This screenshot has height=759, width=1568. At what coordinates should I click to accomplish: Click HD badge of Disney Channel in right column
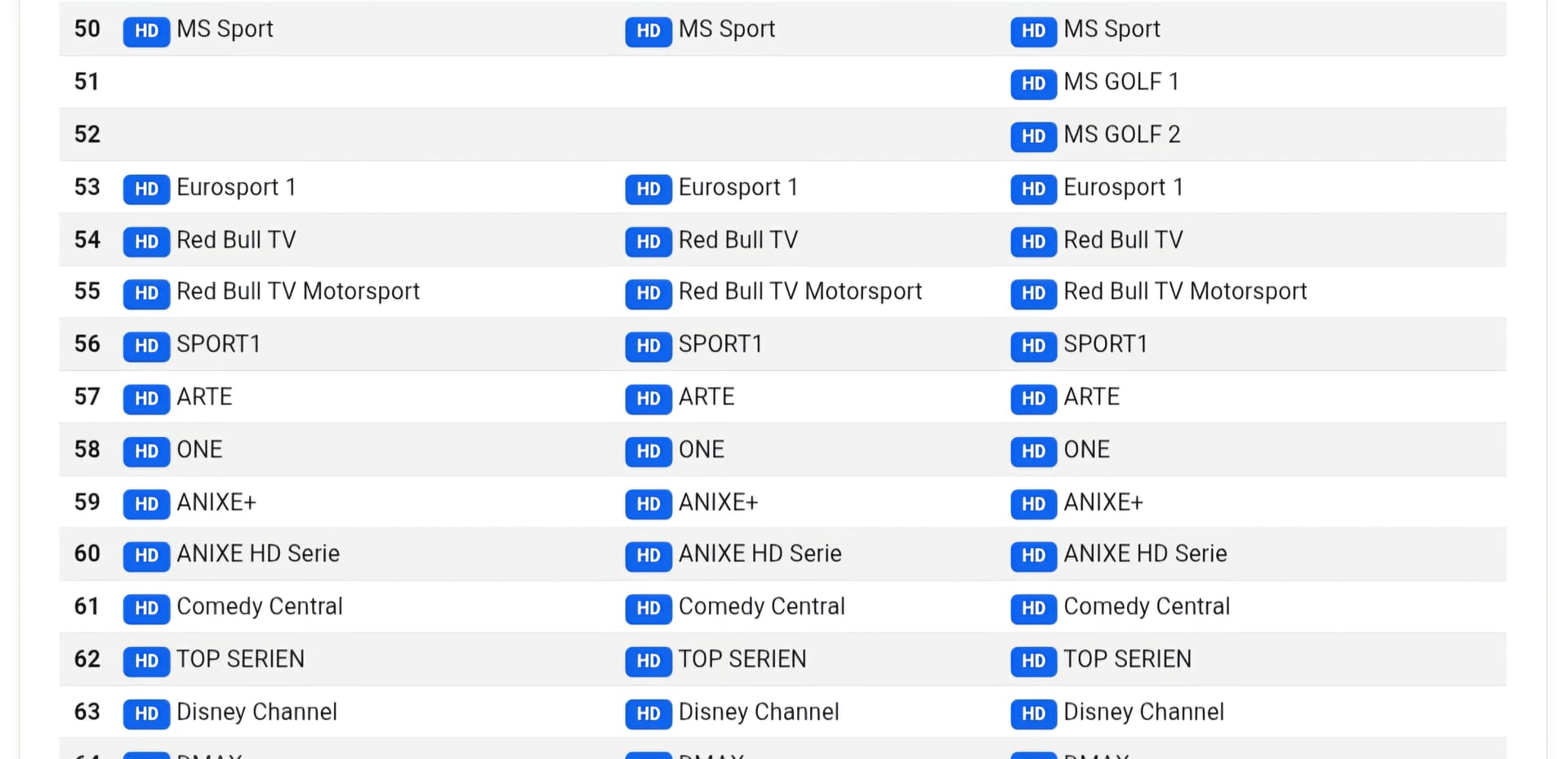pos(1033,713)
